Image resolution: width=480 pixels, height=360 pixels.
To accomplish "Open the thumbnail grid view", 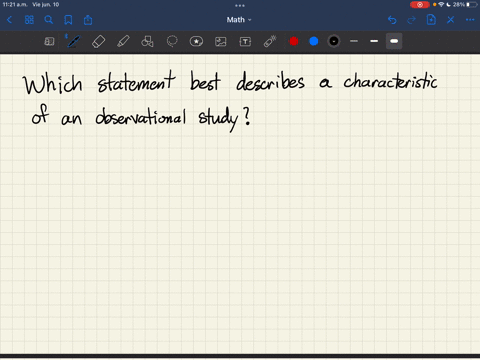I will point(29,20).
